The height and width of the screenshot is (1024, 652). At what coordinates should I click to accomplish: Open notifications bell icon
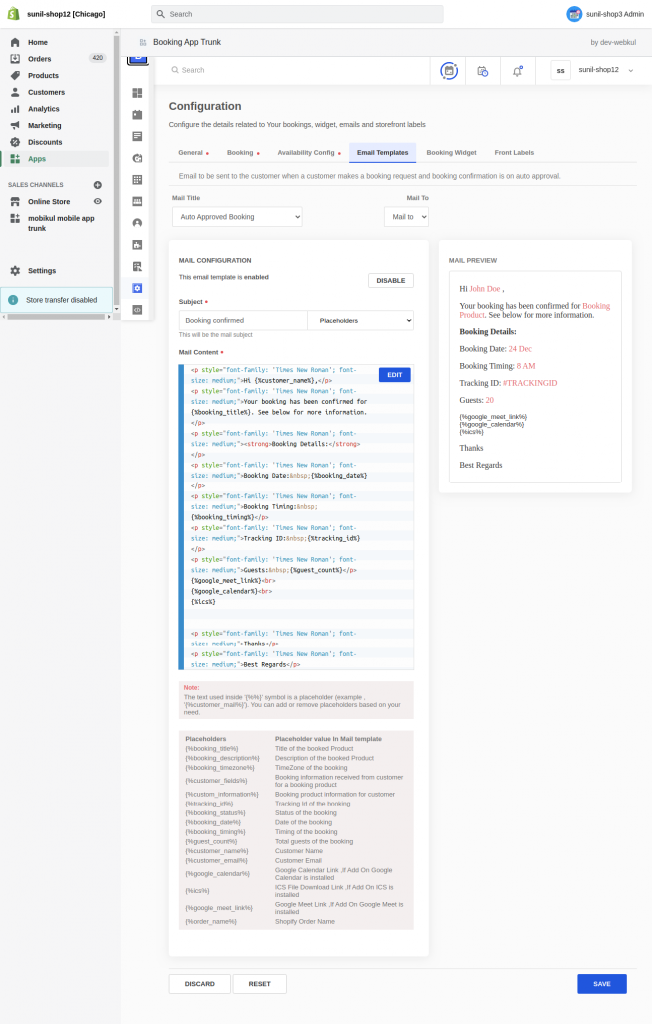click(517, 71)
